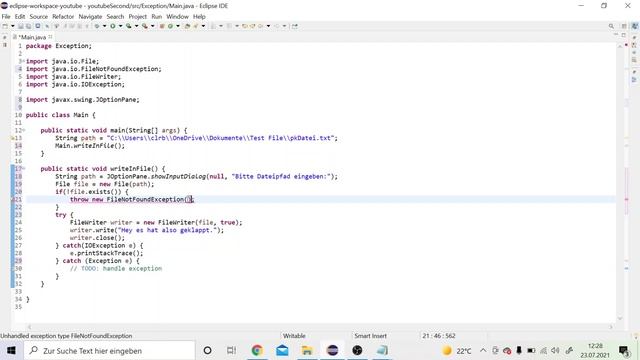The height and width of the screenshot is (360, 640).
Task: Open the quick Search magnifier icon
Action: 611,26
